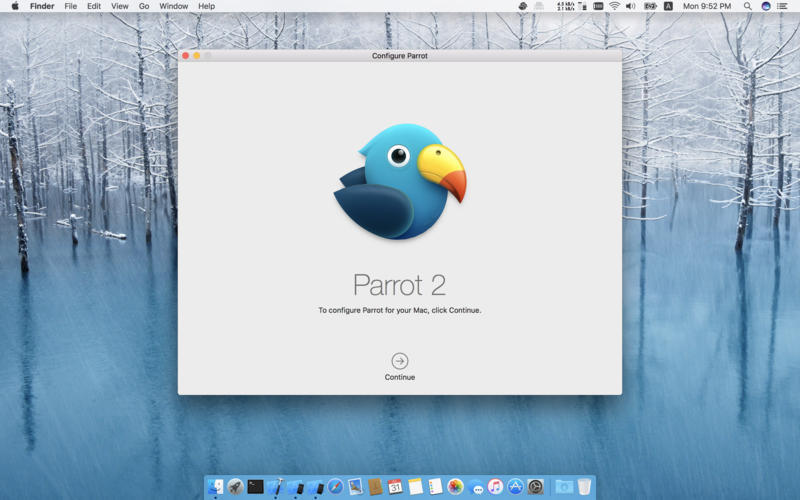The image size is (800, 500).
Task: Open Calendar from the Dock
Action: pyautogui.click(x=395, y=486)
